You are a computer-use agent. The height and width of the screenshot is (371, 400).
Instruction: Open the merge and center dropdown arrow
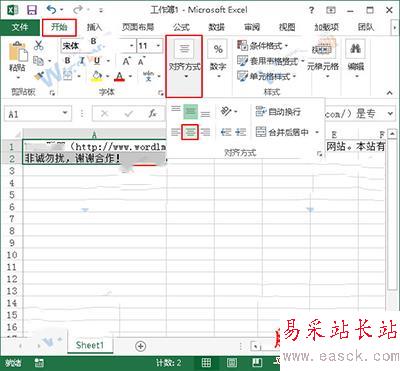(317, 132)
